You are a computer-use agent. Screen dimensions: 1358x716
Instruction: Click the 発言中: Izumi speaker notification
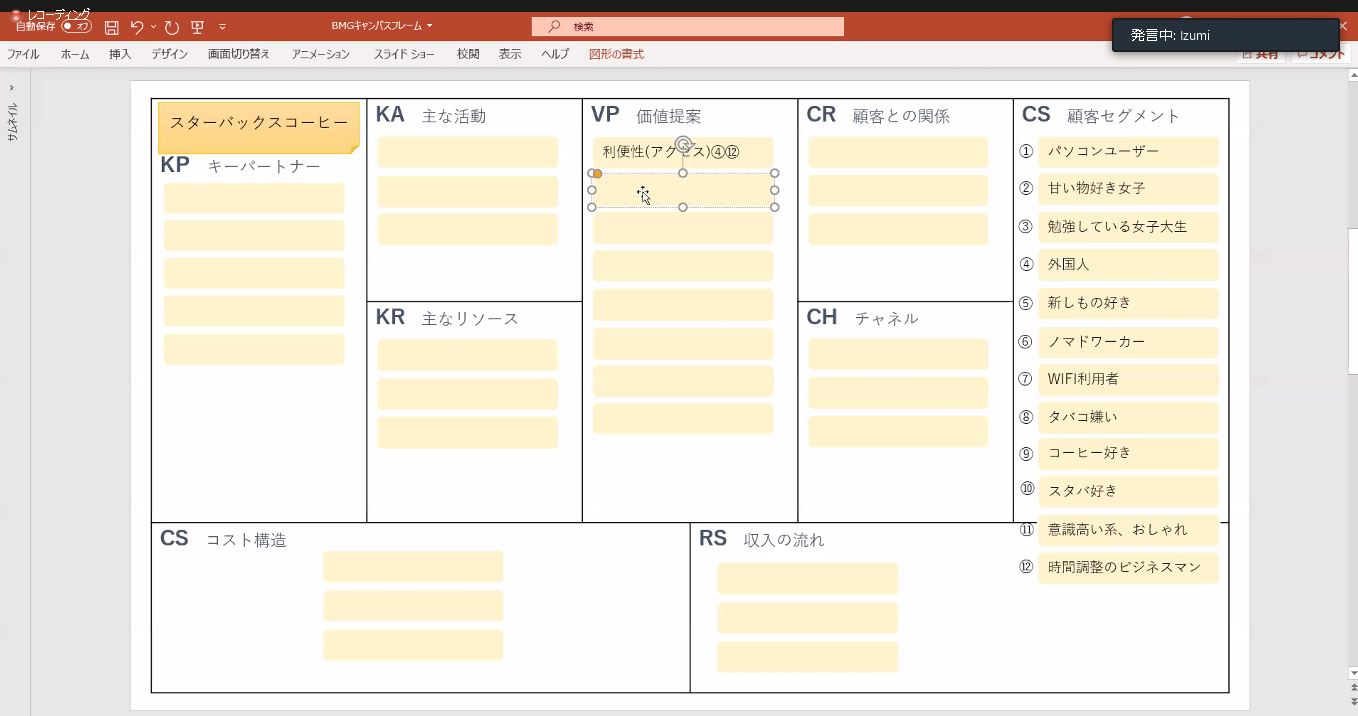pos(1225,35)
